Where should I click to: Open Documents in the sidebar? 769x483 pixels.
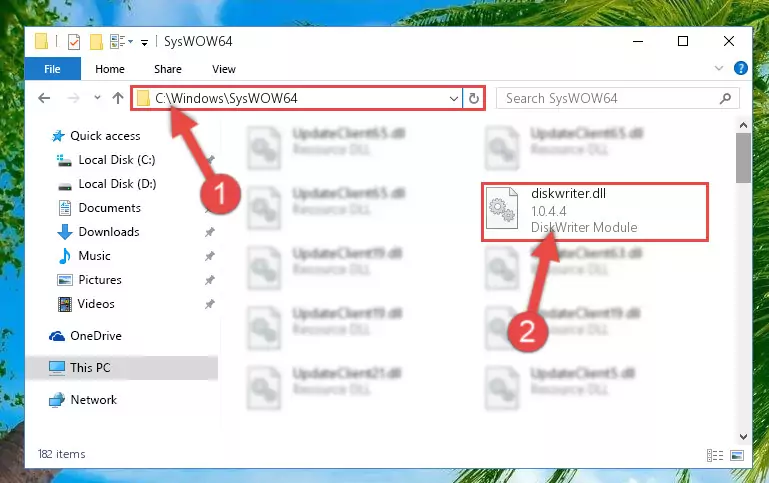click(x=109, y=208)
